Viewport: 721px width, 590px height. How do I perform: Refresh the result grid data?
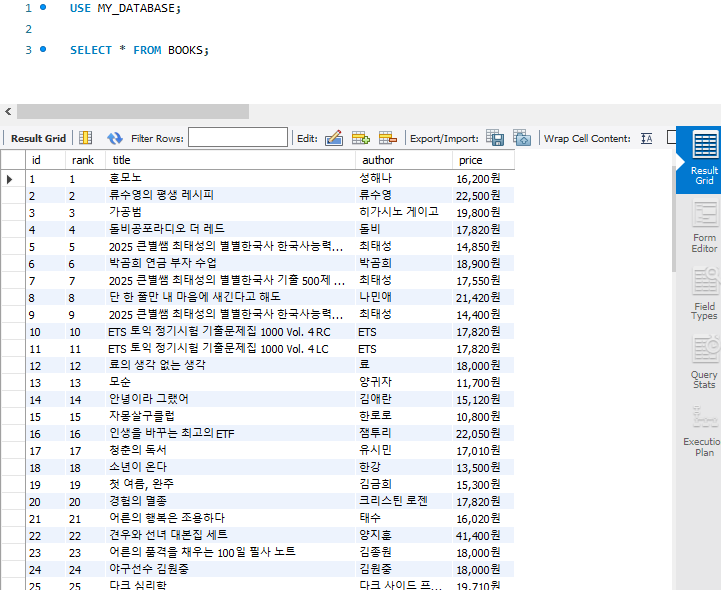click(x=114, y=138)
